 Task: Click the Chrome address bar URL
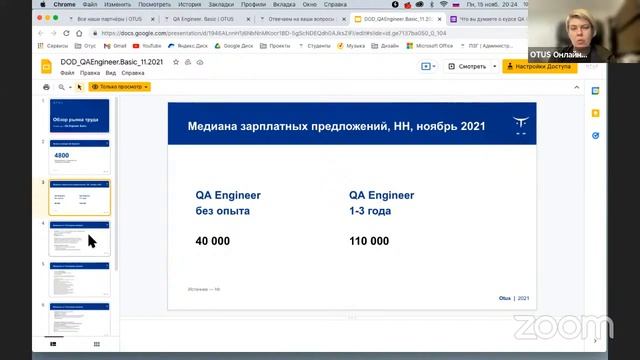pyautogui.click(x=273, y=33)
